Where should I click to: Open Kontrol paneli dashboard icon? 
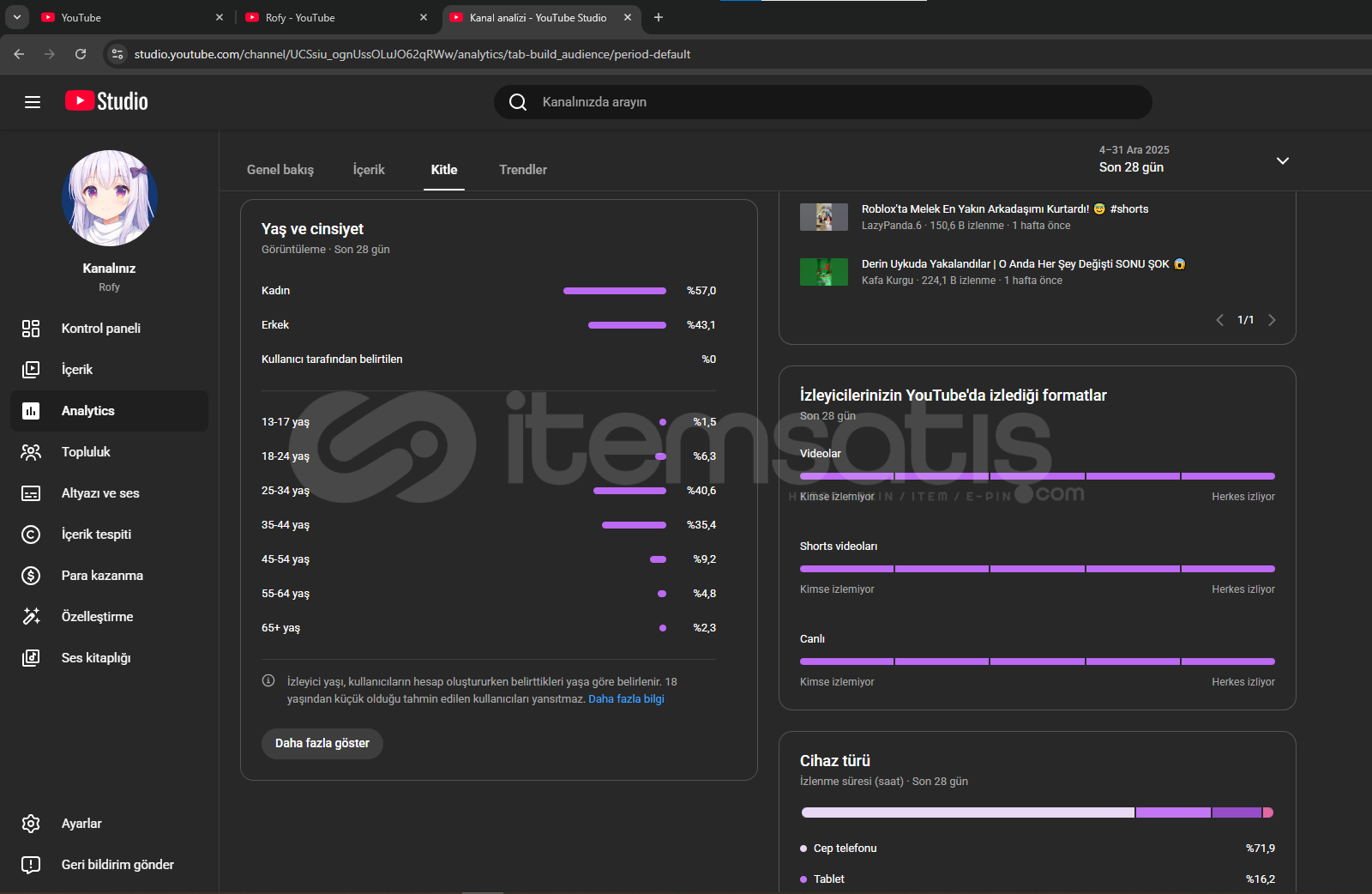pyautogui.click(x=31, y=329)
